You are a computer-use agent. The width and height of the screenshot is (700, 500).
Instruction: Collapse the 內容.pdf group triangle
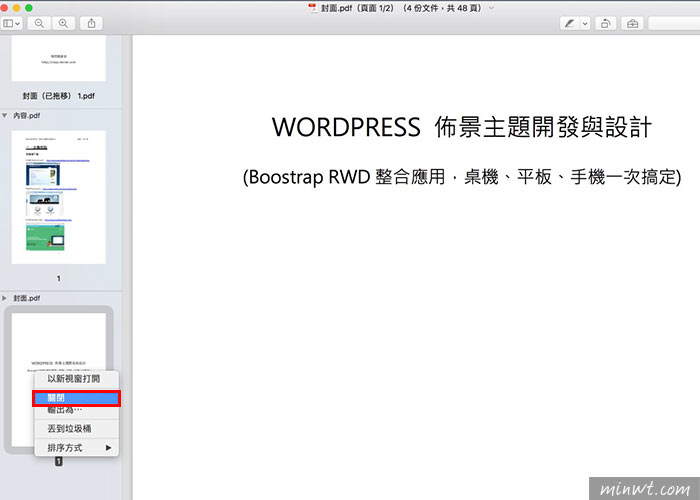click(4, 116)
